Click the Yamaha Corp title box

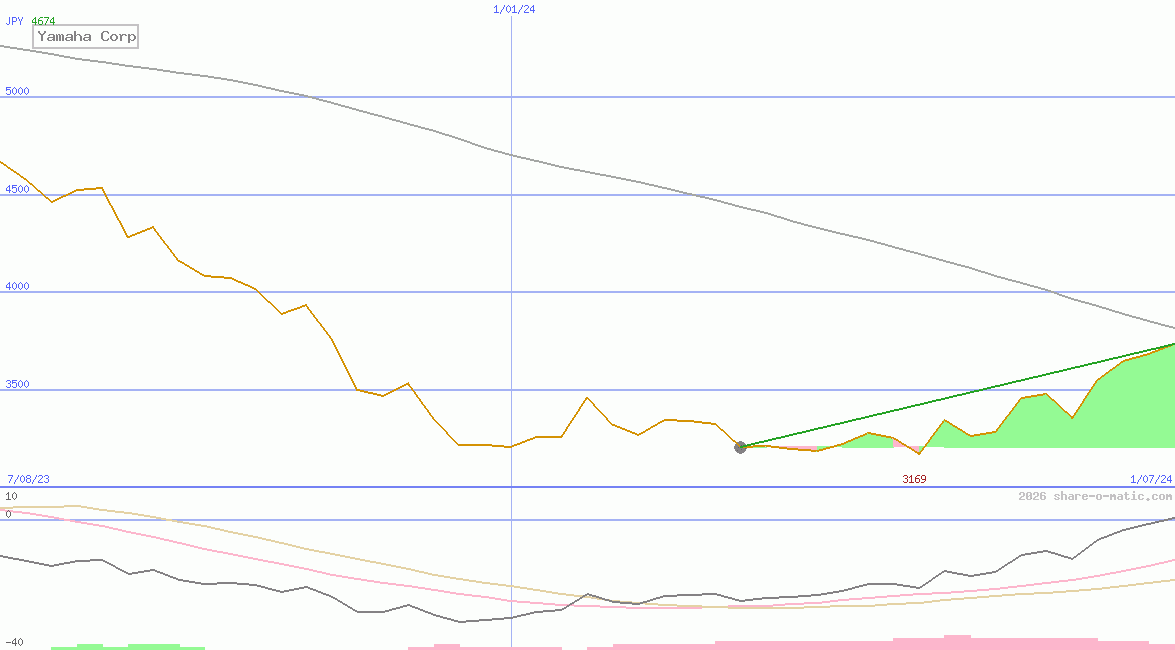pos(85,36)
